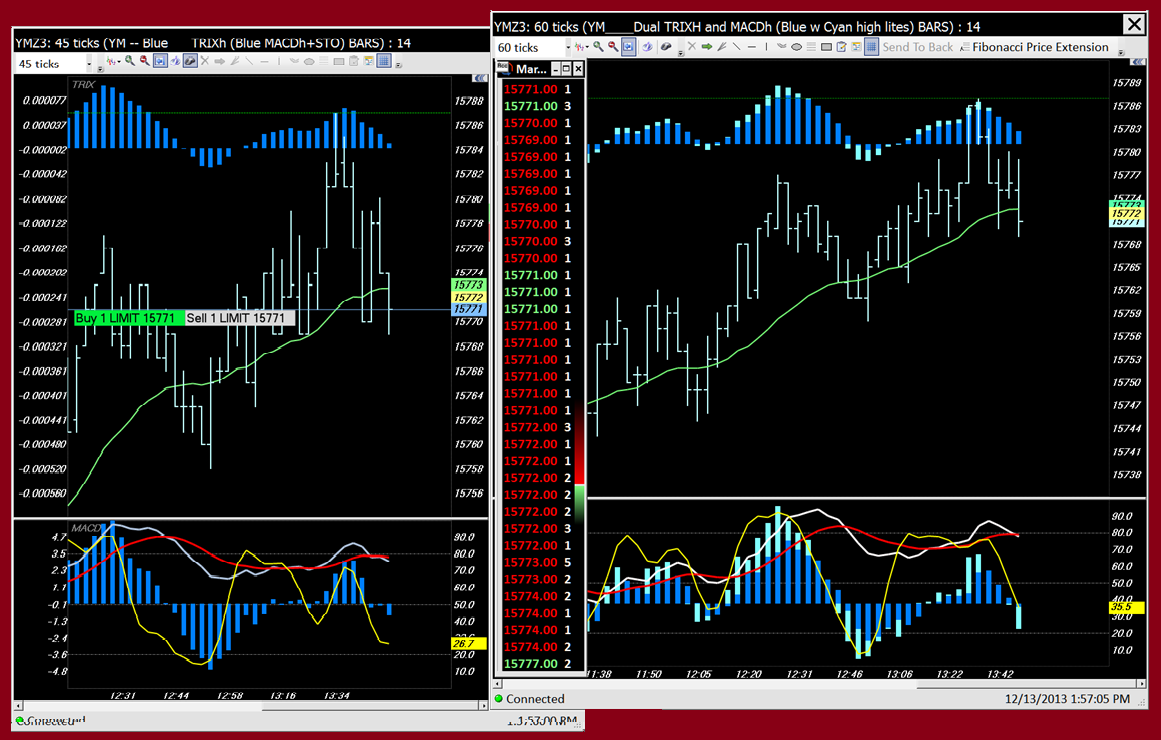
Task: Select the diagonal trend line tool on the left toolbar
Action: pyautogui.click(x=250, y=61)
